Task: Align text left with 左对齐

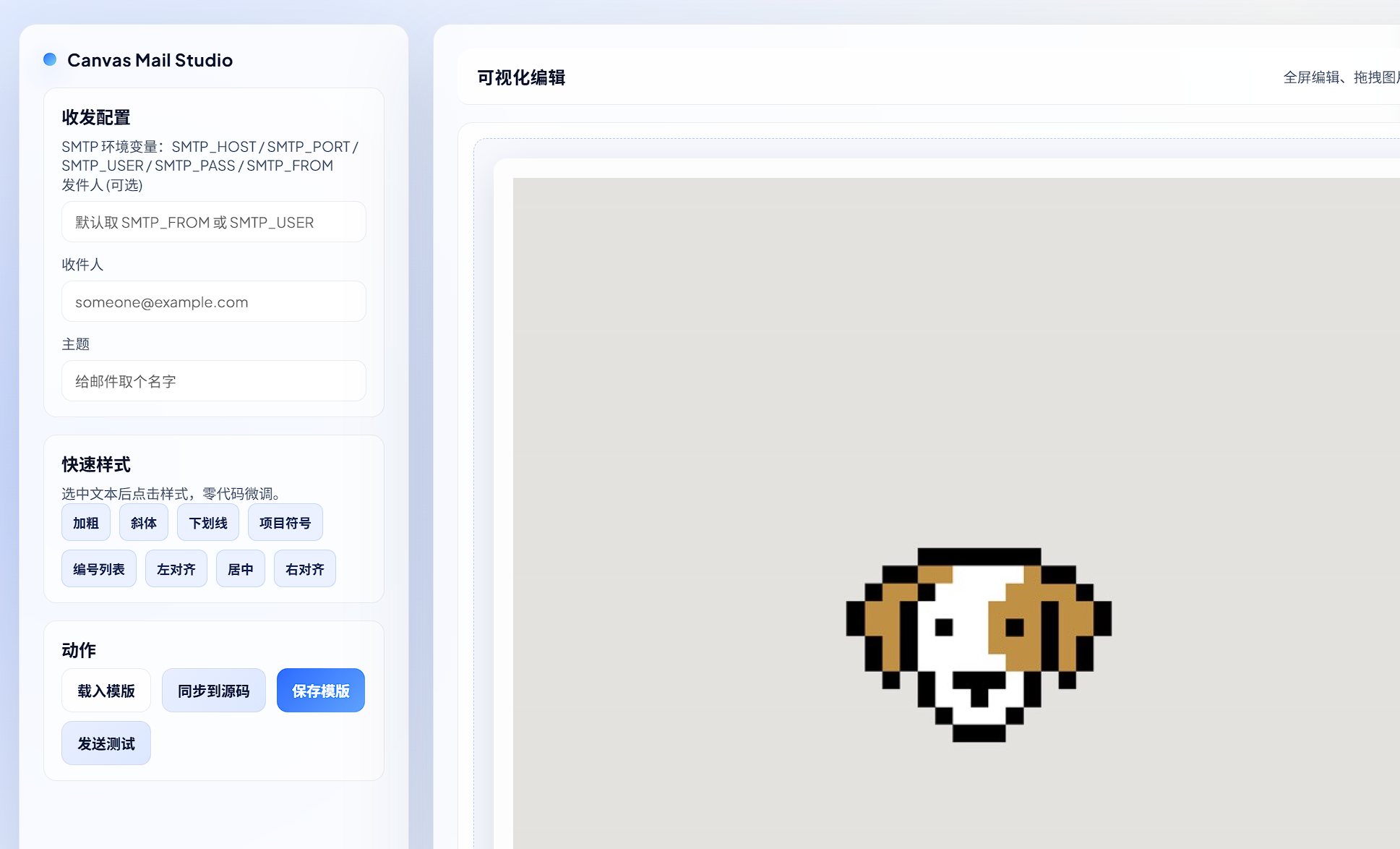Action: click(x=176, y=569)
